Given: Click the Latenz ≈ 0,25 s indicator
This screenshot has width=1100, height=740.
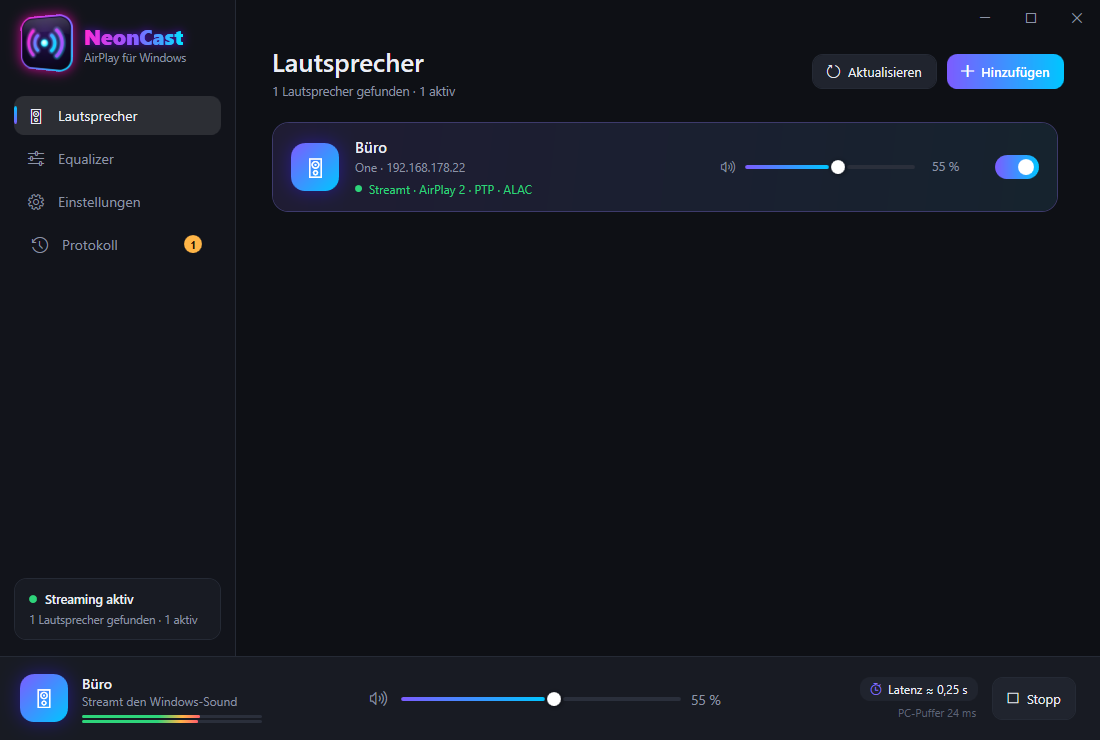Looking at the screenshot, I should coord(919,689).
